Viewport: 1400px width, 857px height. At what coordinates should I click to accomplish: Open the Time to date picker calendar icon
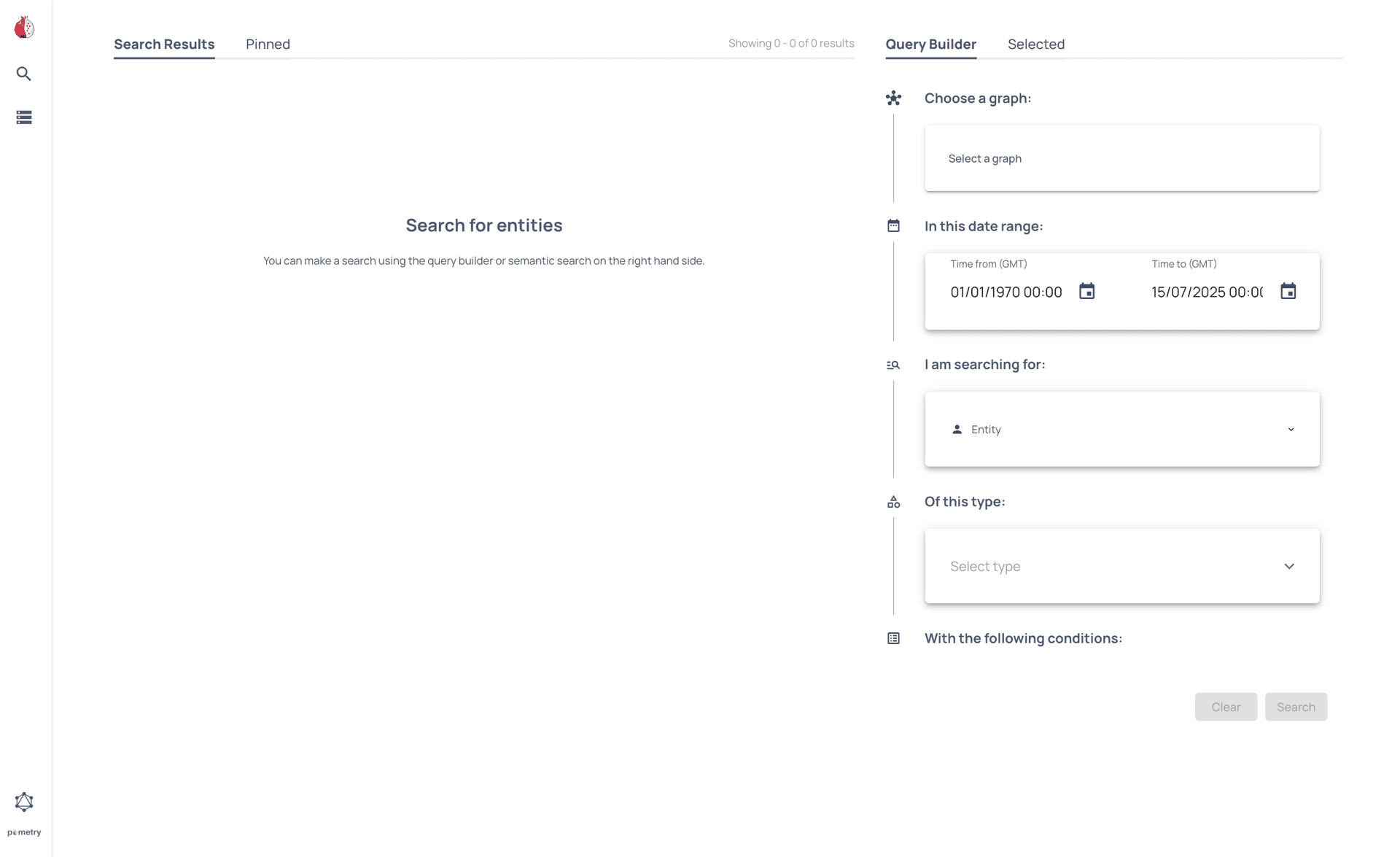coord(1288,291)
